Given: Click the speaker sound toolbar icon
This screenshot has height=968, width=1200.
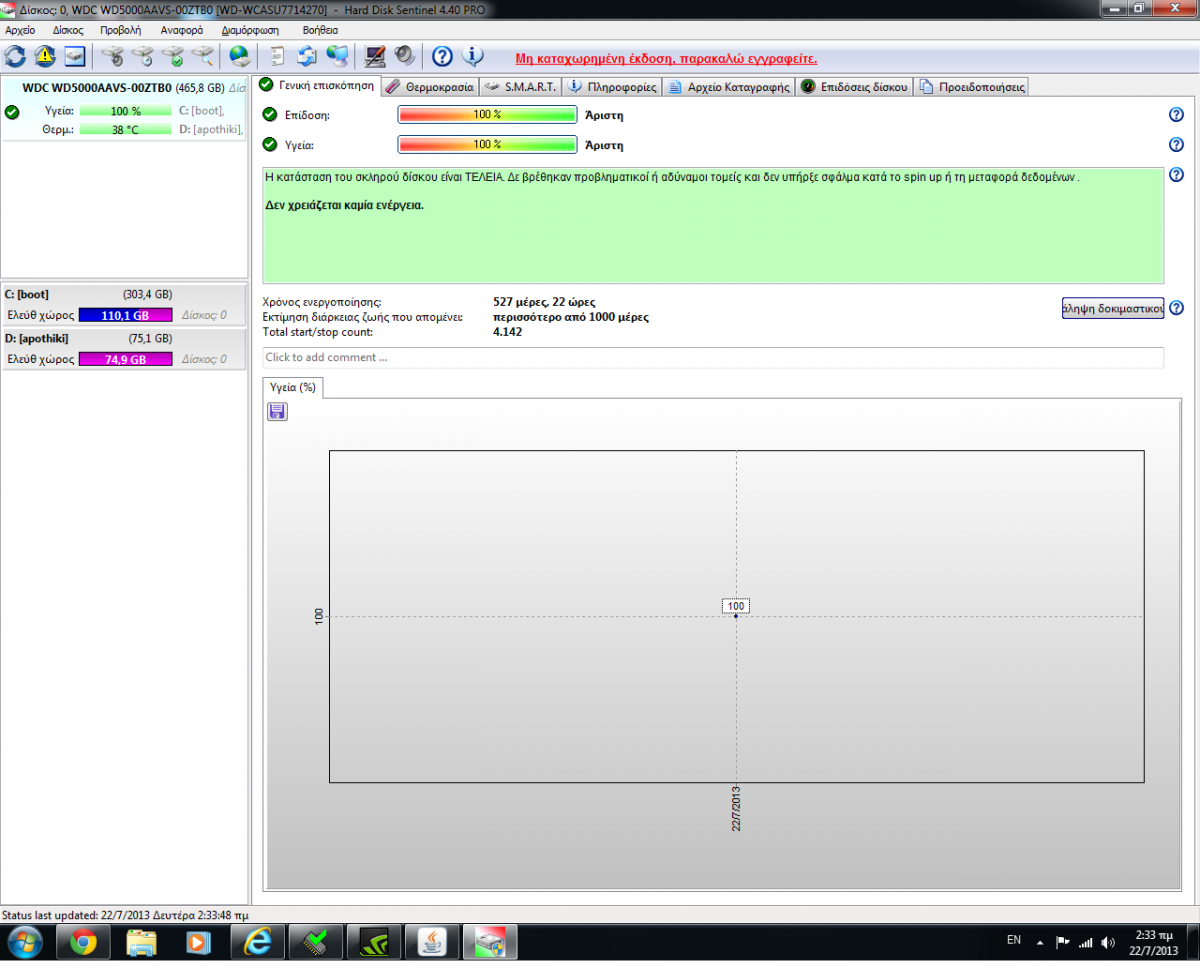Looking at the screenshot, I should click(405, 56).
